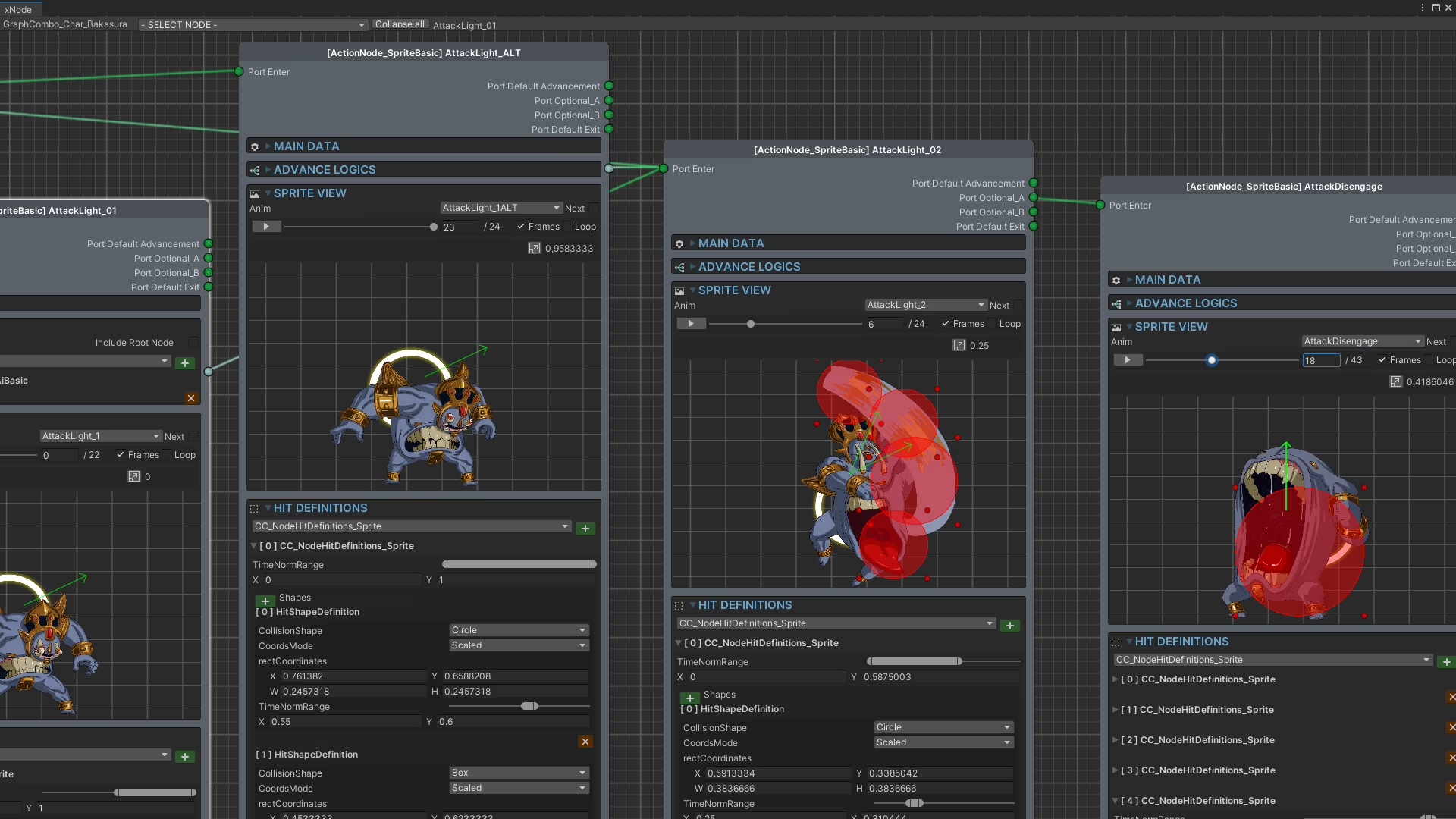Screen dimensions: 1456x819
Task: Click the scale icon next to 0,9583333
Action: [x=535, y=249]
